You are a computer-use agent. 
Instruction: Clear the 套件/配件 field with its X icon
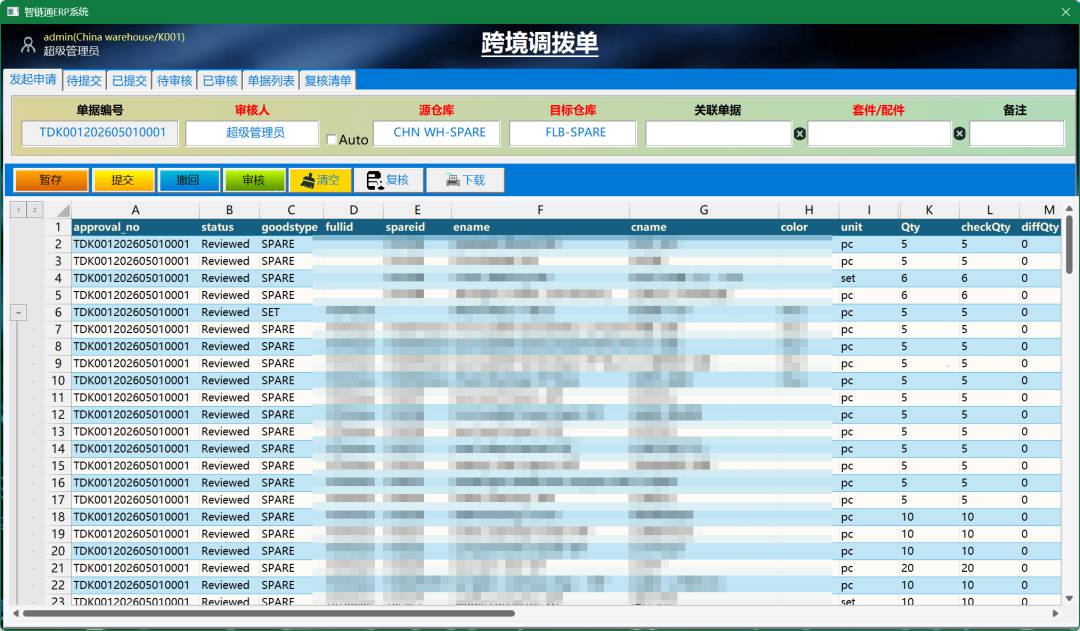pos(959,134)
